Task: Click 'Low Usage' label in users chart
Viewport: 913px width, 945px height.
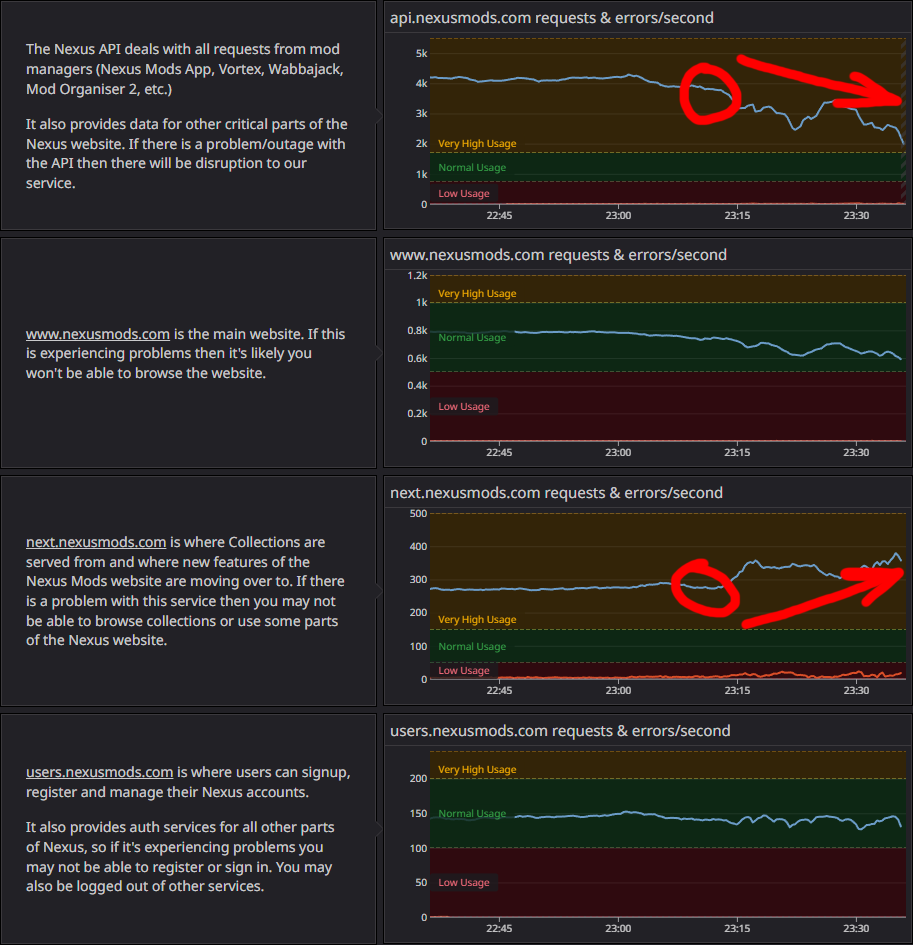Action: tap(463, 883)
